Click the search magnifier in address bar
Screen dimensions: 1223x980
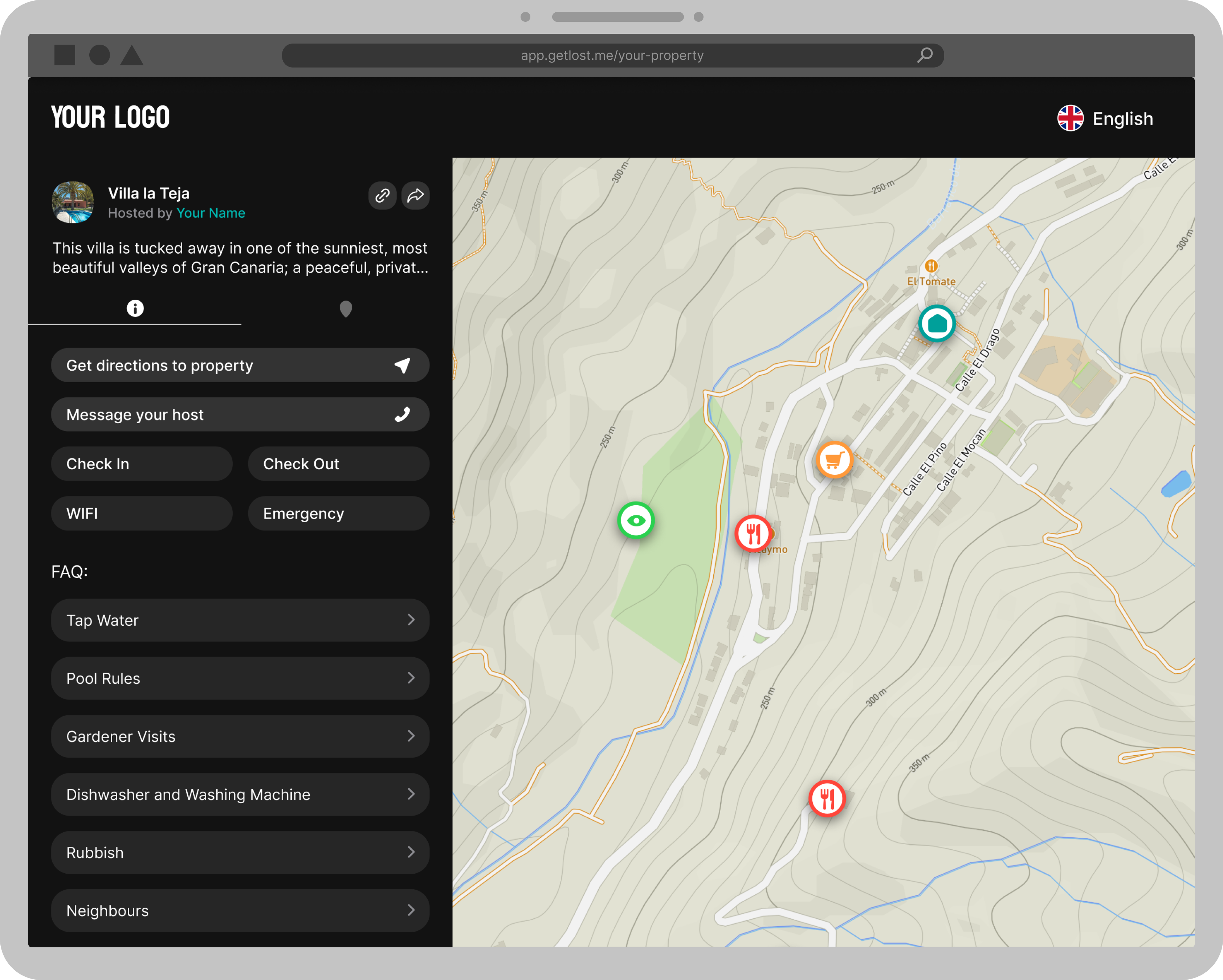[925, 55]
